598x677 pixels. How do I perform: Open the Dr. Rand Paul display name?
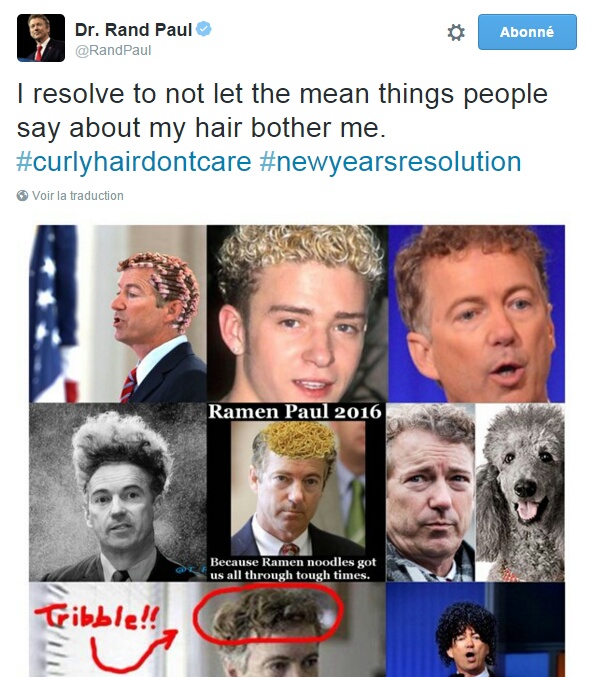click(133, 30)
